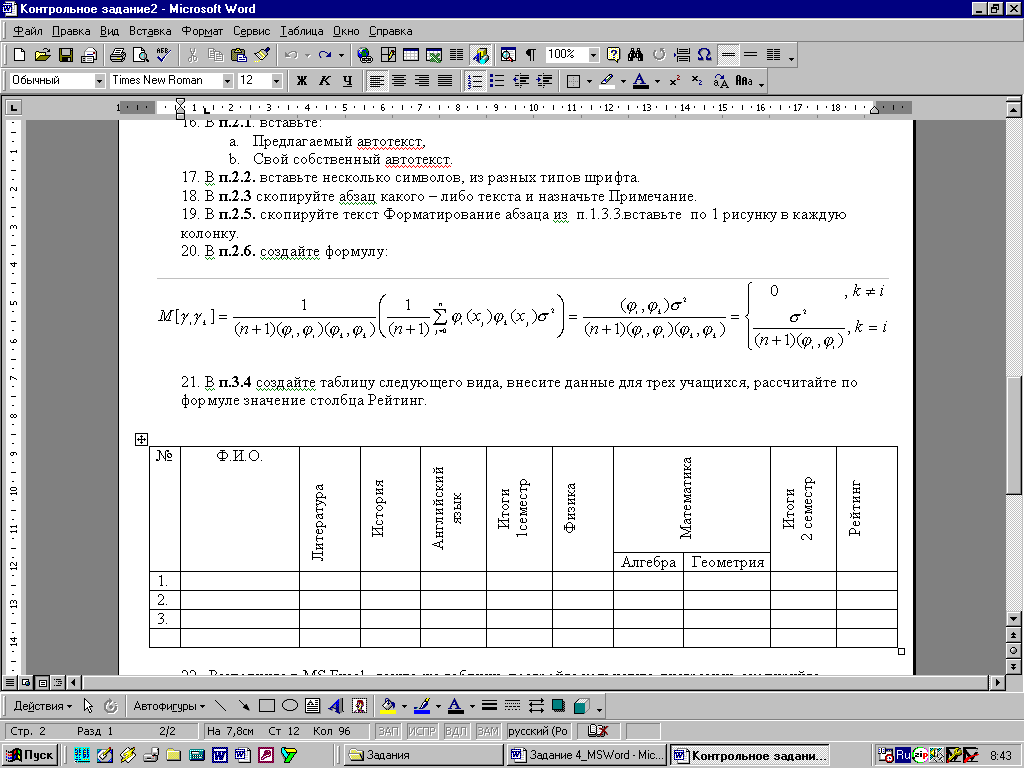
Task: Run spelling check ABC icon
Action: click(163, 55)
